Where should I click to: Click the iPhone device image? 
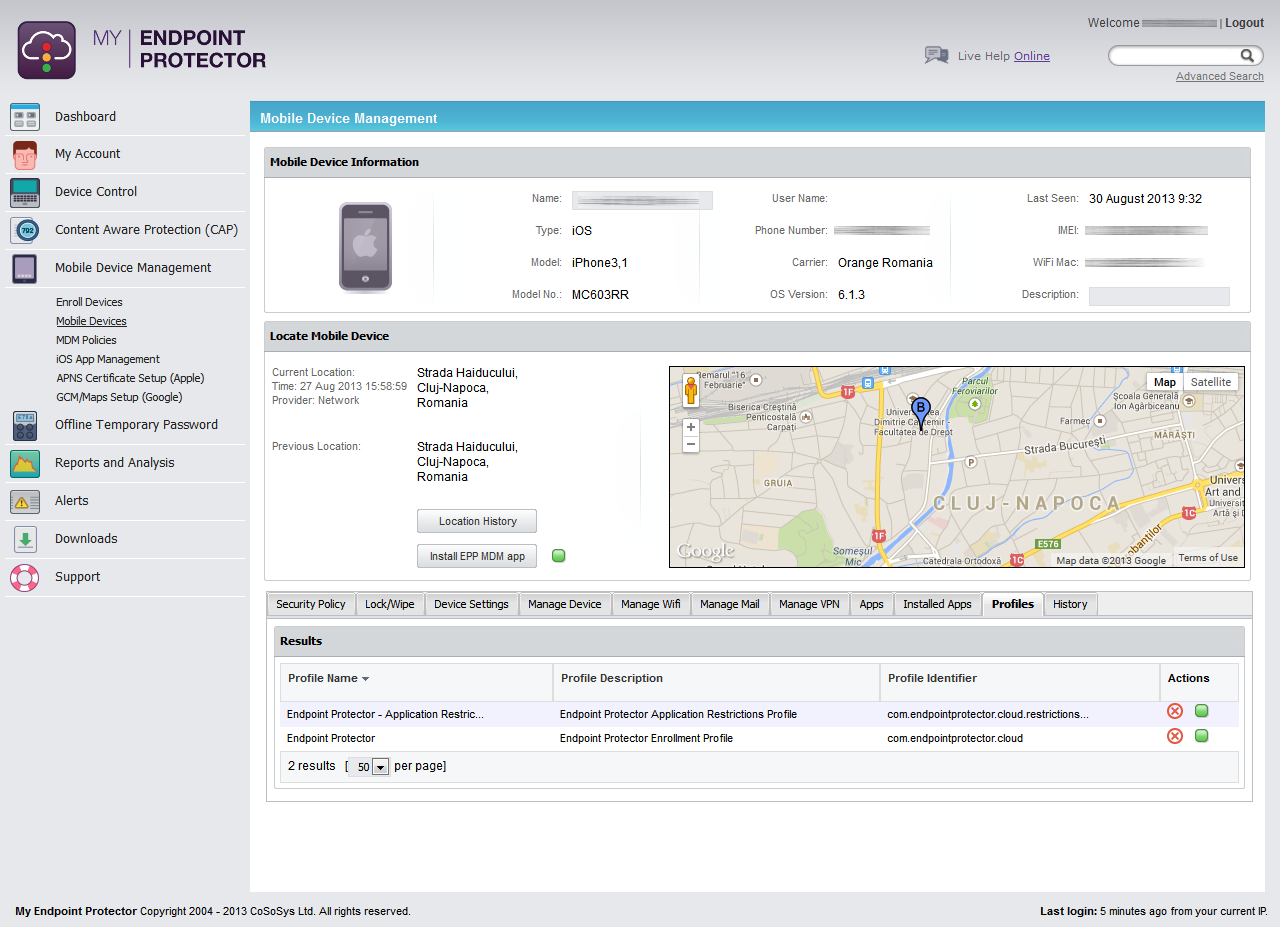click(x=365, y=247)
